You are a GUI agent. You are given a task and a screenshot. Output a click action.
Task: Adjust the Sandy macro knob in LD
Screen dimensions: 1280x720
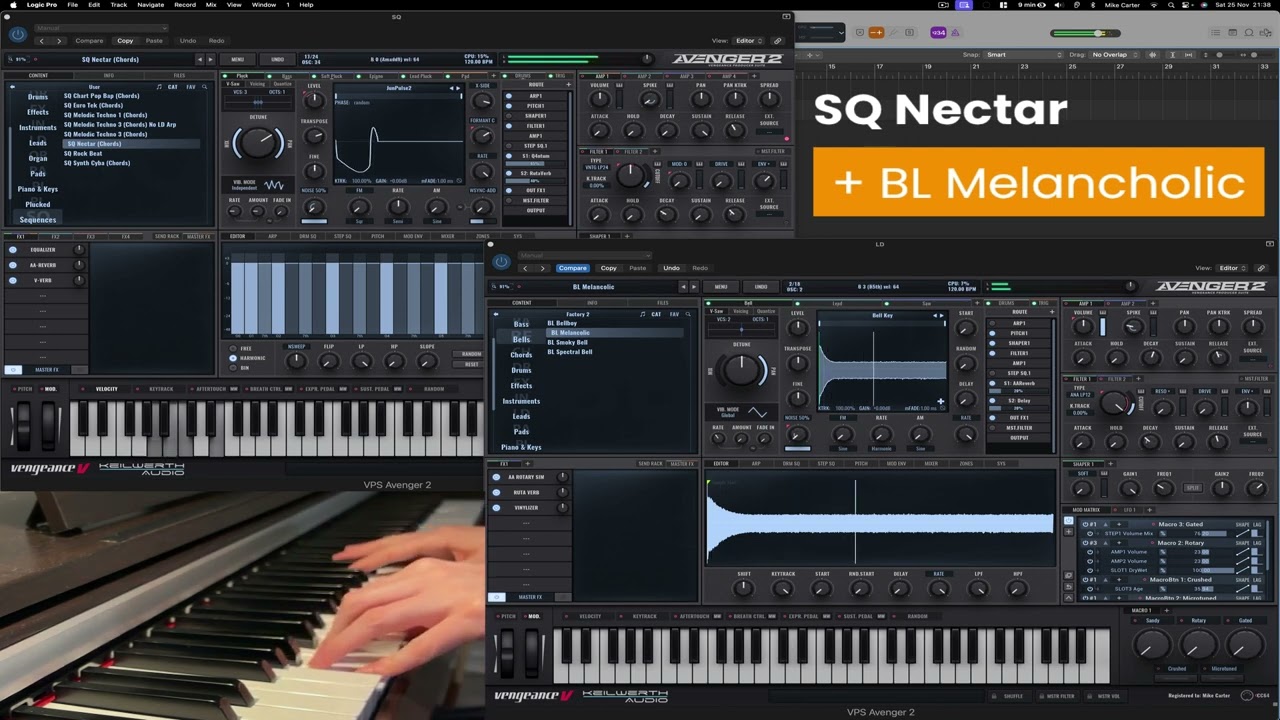pyautogui.click(x=1152, y=645)
